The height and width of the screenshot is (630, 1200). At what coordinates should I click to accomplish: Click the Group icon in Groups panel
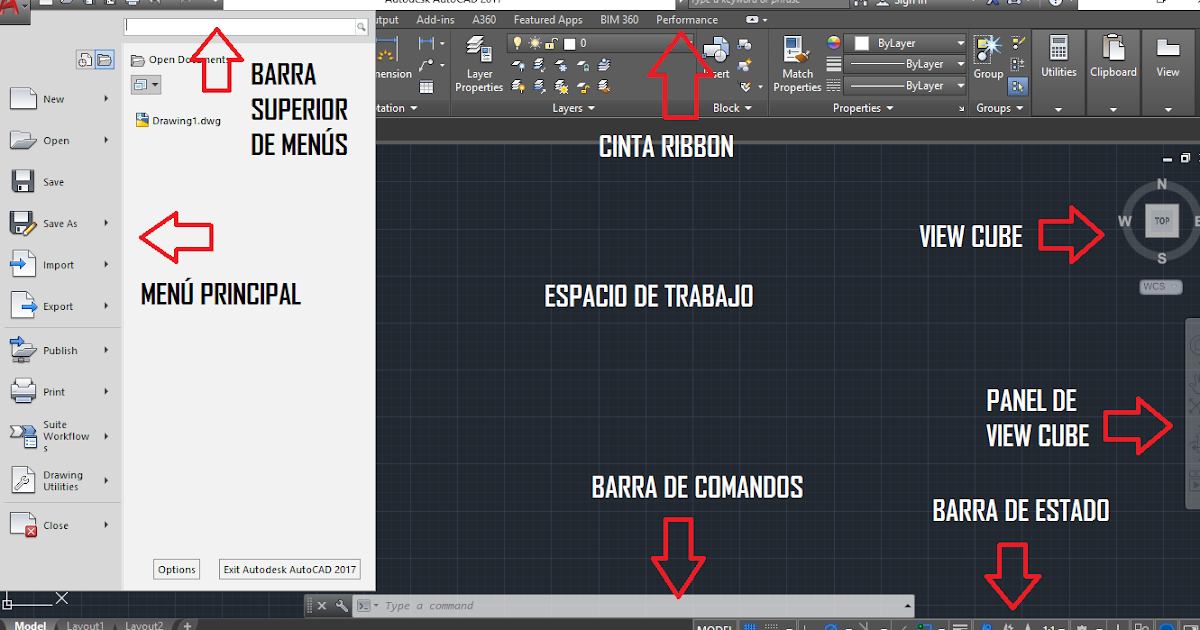pyautogui.click(x=987, y=47)
